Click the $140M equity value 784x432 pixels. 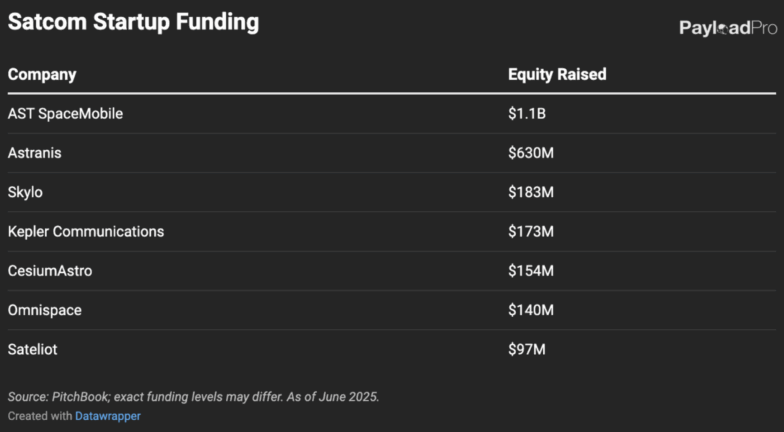point(531,310)
